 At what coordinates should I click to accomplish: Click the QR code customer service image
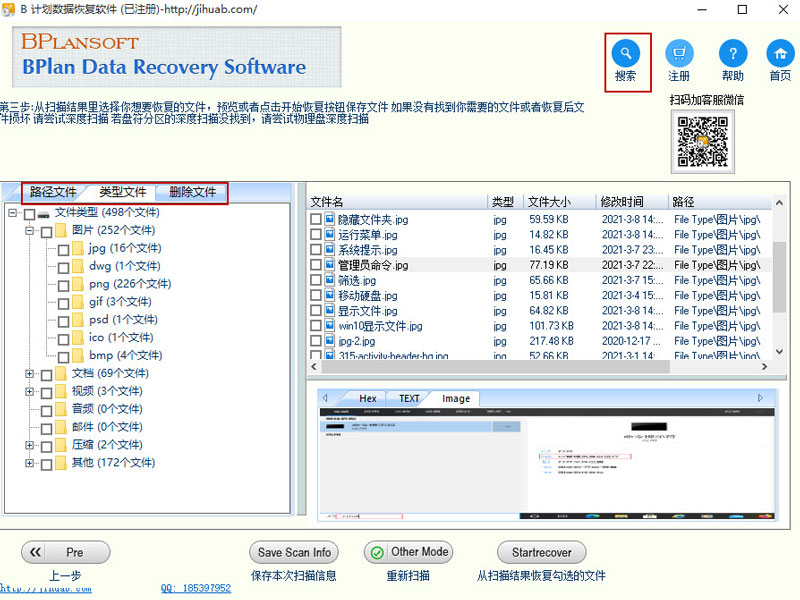(702, 141)
